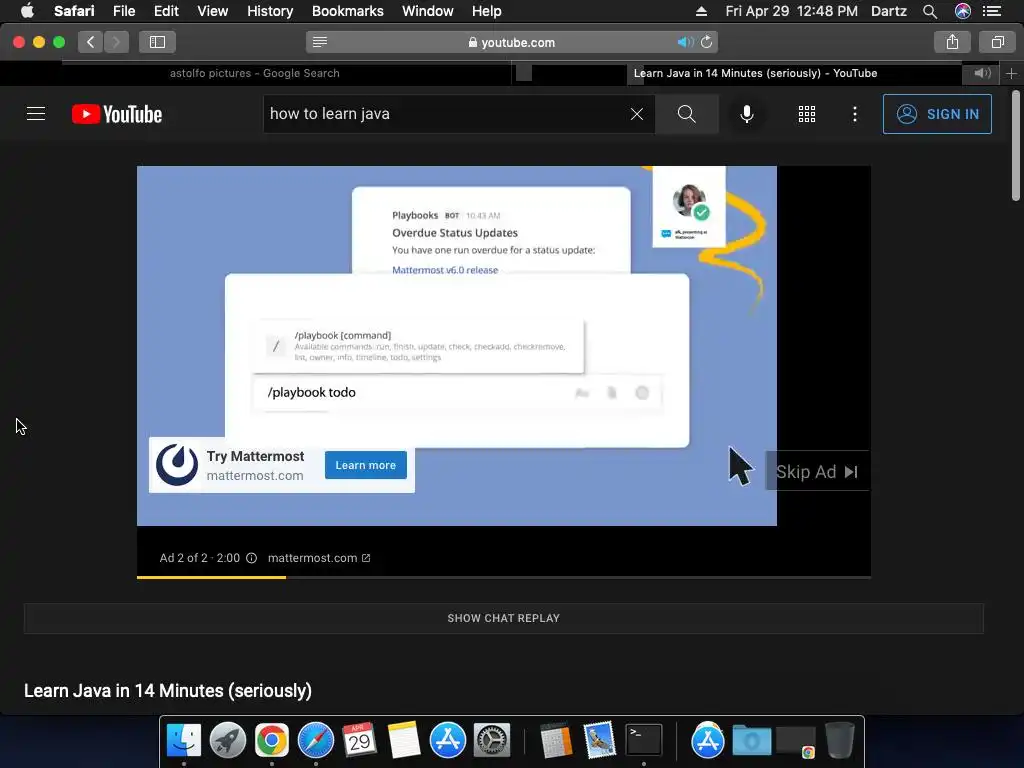This screenshot has width=1024, height=768.
Task: Open System Preferences gear in Dock
Action: pyautogui.click(x=491, y=741)
